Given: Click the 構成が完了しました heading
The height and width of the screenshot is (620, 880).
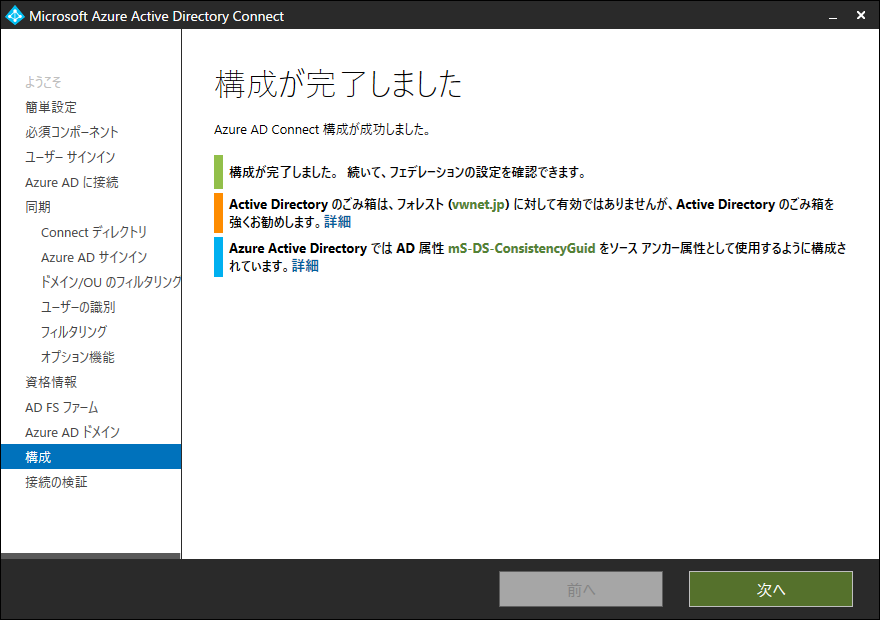Looking at the screenshot, I should 338,84.
